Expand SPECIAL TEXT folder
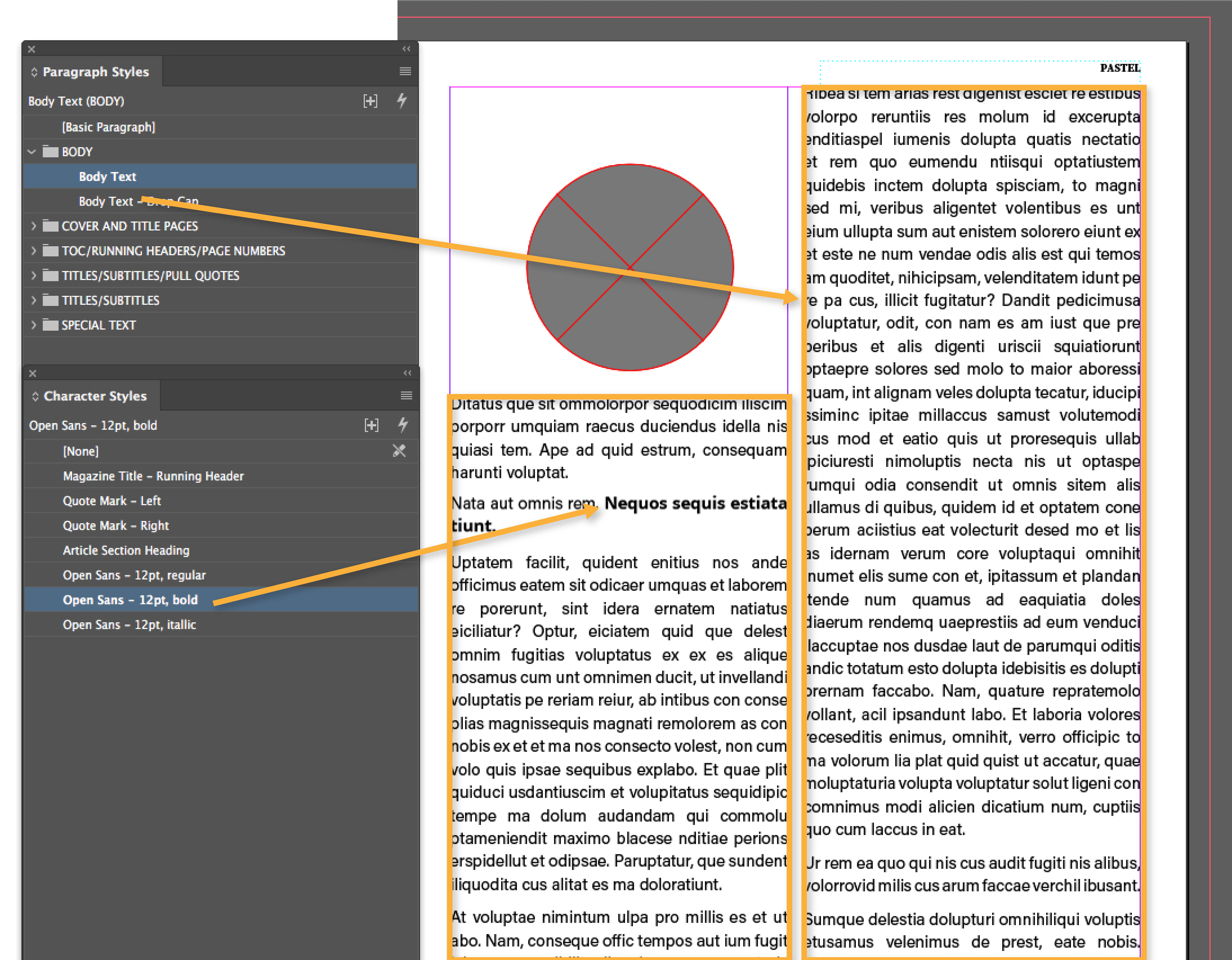The height and width of the screenshot is (960, 1232). tap(33, 326)
